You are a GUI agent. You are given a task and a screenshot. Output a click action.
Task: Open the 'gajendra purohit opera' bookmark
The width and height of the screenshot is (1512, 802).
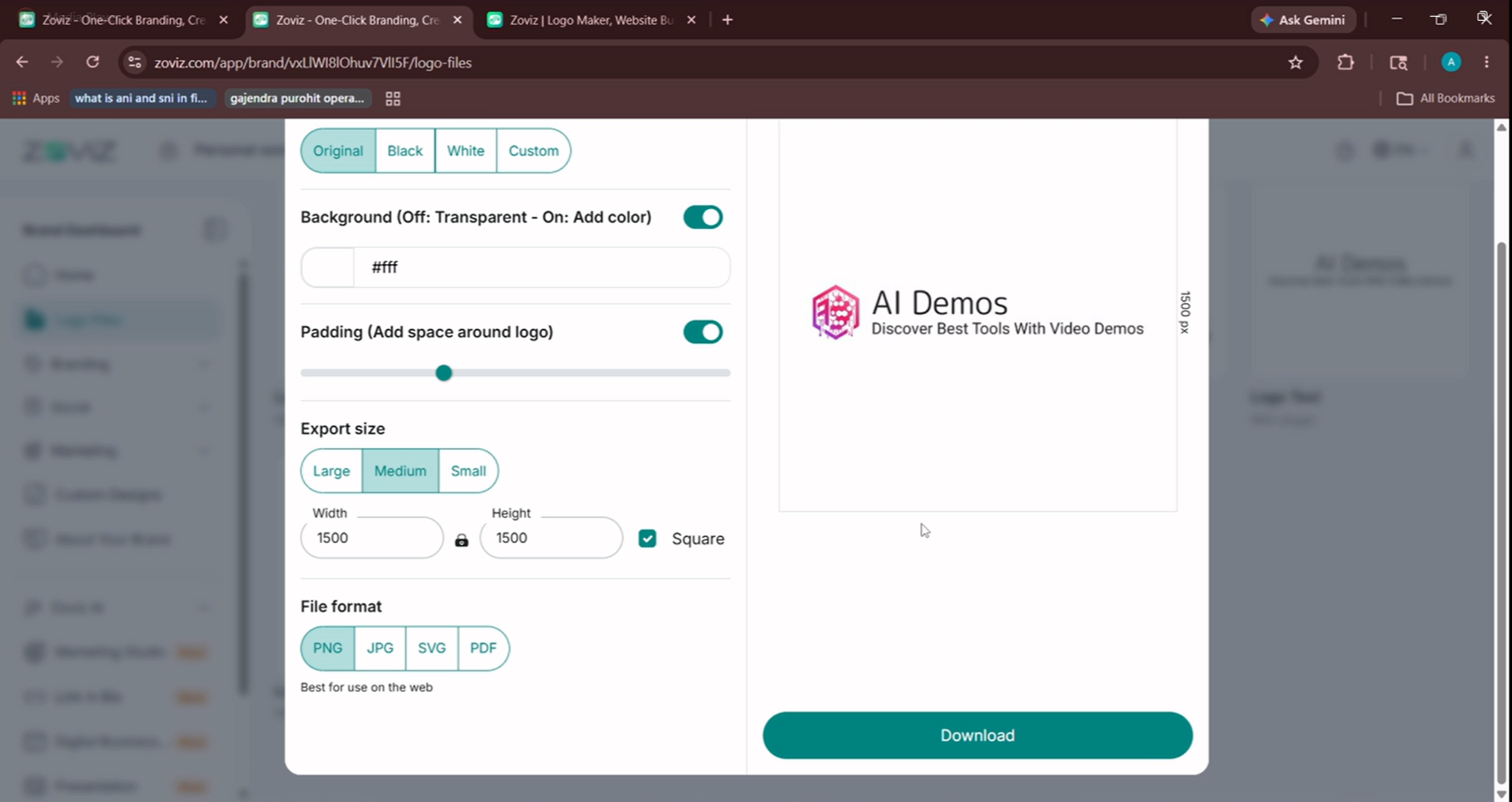click(297, 98)
